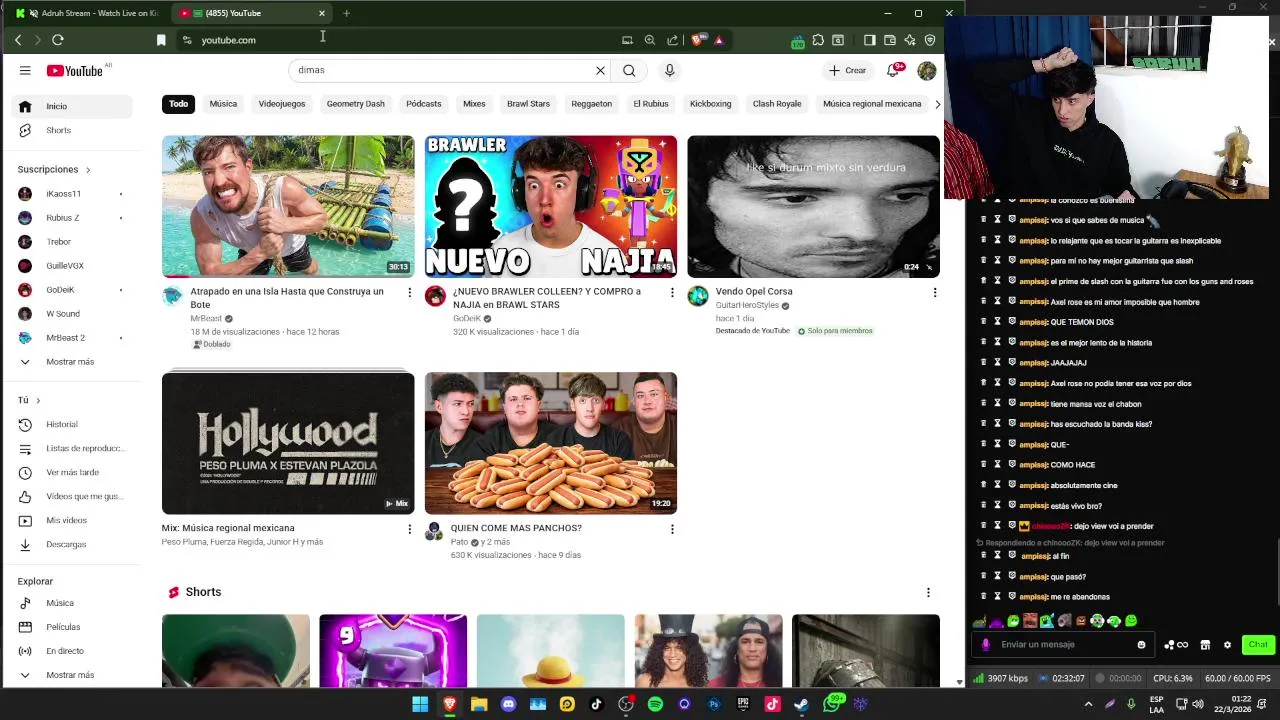Open Steam from the taskbar
1280x720 pixels.
pyautogui.click(x=801, y=704)
